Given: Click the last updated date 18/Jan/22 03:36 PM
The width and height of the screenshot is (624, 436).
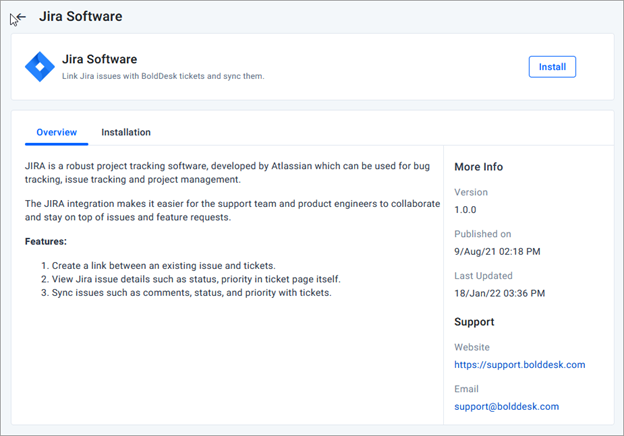Looking at the screenshot, I should [x=500, y=293].
